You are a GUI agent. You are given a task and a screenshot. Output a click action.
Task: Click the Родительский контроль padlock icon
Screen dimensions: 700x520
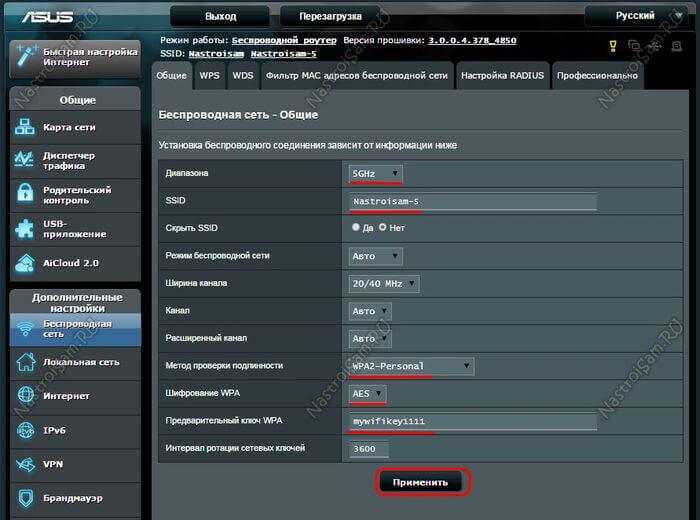point(25,194)
